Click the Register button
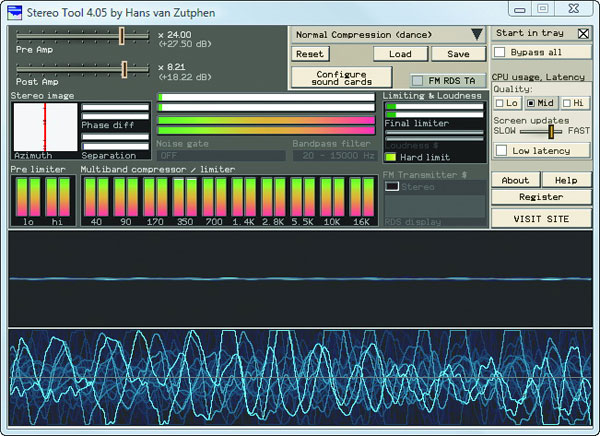 (x=541, y=197)
